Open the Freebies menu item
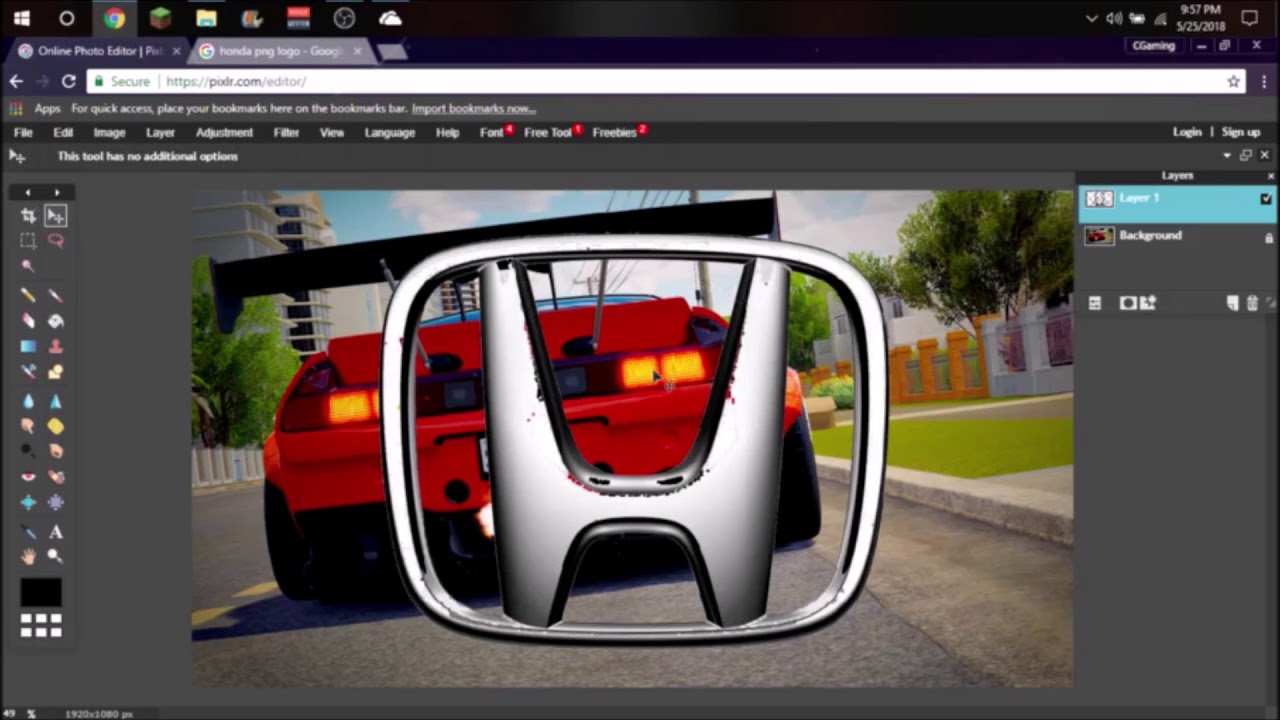Viewport: 1280px width, 720px height. [615, 132]
